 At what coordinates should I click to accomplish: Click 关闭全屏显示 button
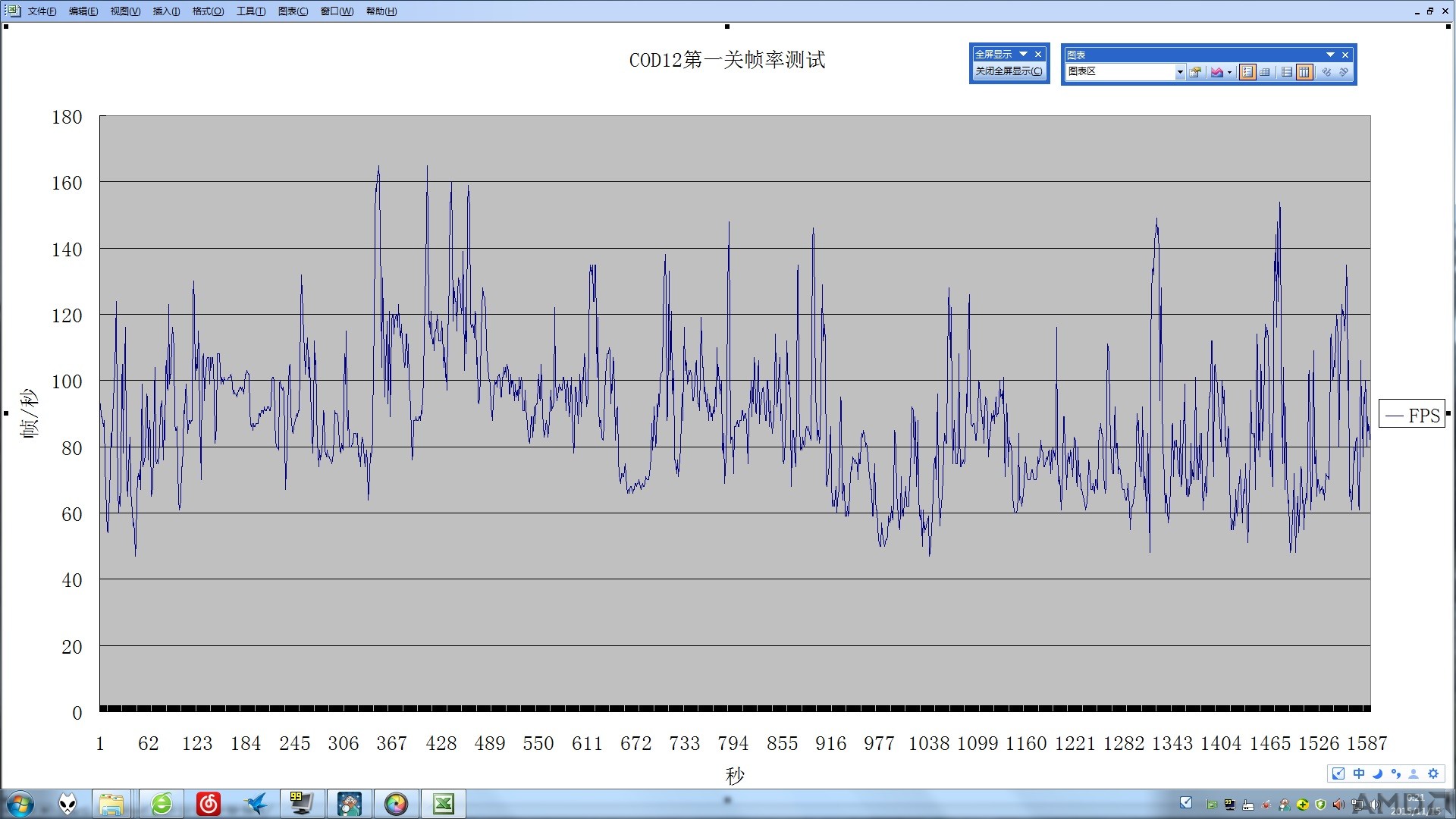[x=1009, y=71]
